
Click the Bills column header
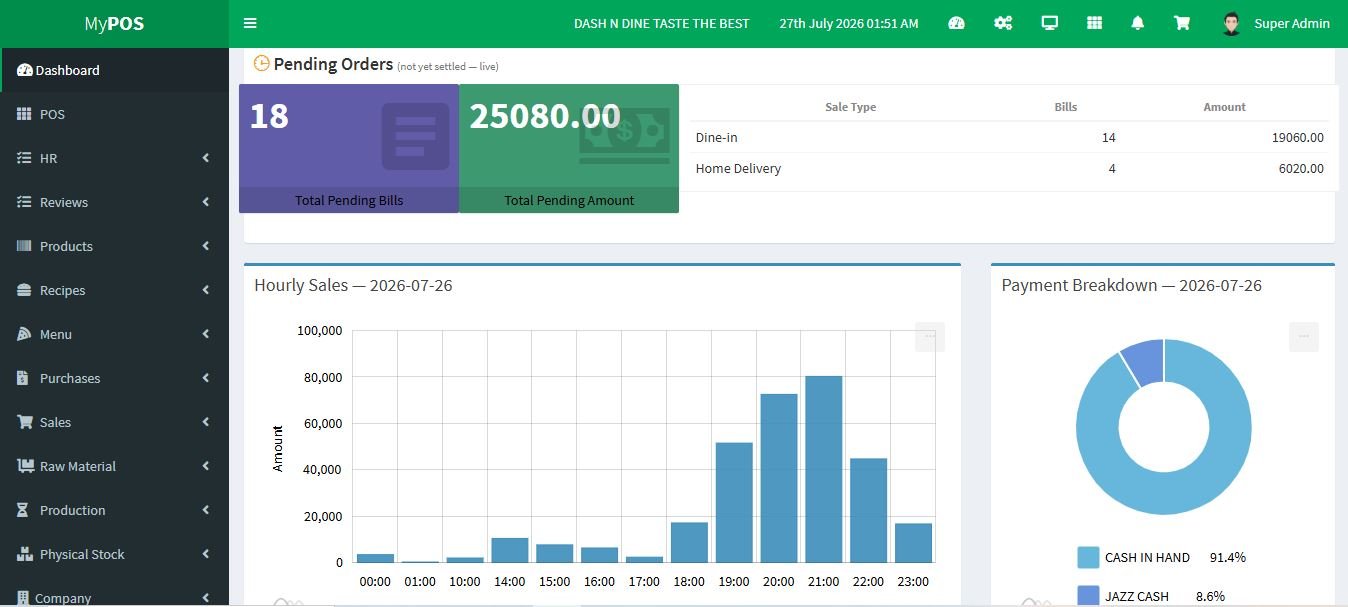click(1065, 107)
